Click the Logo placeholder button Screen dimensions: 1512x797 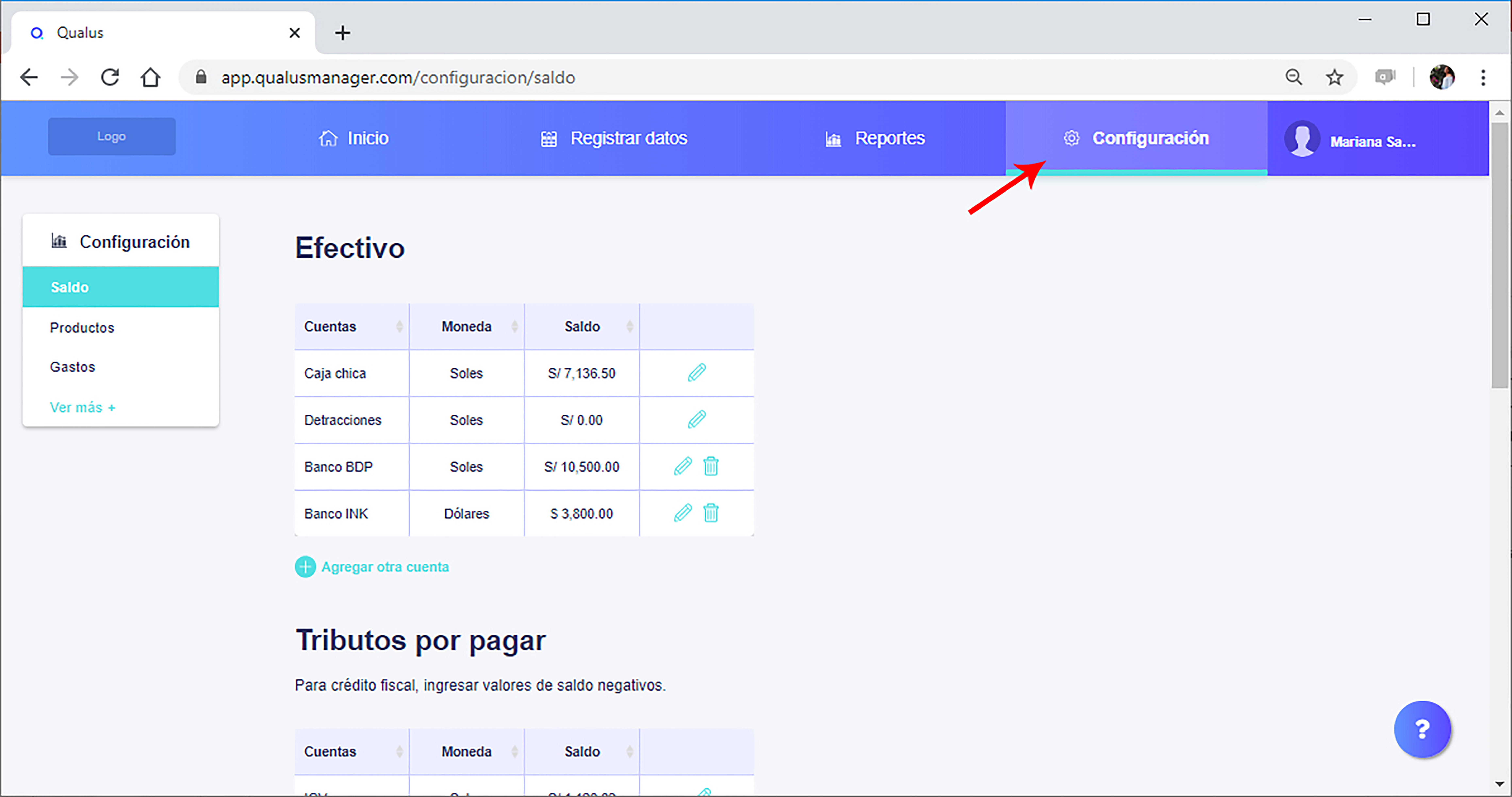(112, 136)
